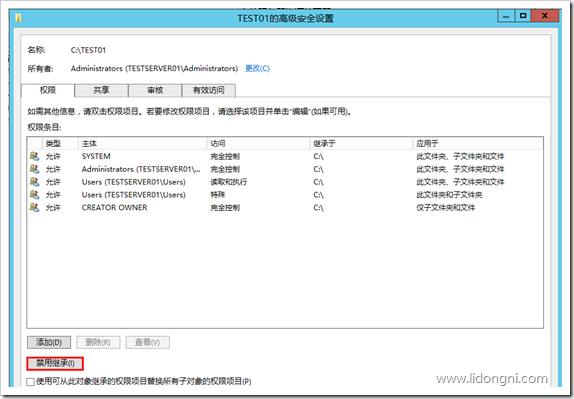
Task: Click the user icon in the Users 读取和执行 row
Action: tap(34, 182)
